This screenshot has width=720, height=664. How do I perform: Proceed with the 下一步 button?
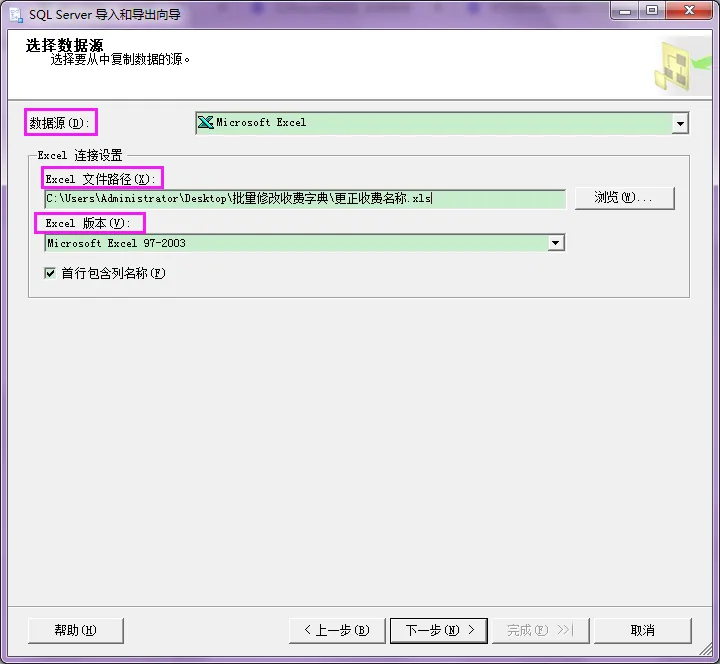pos(439,630)
